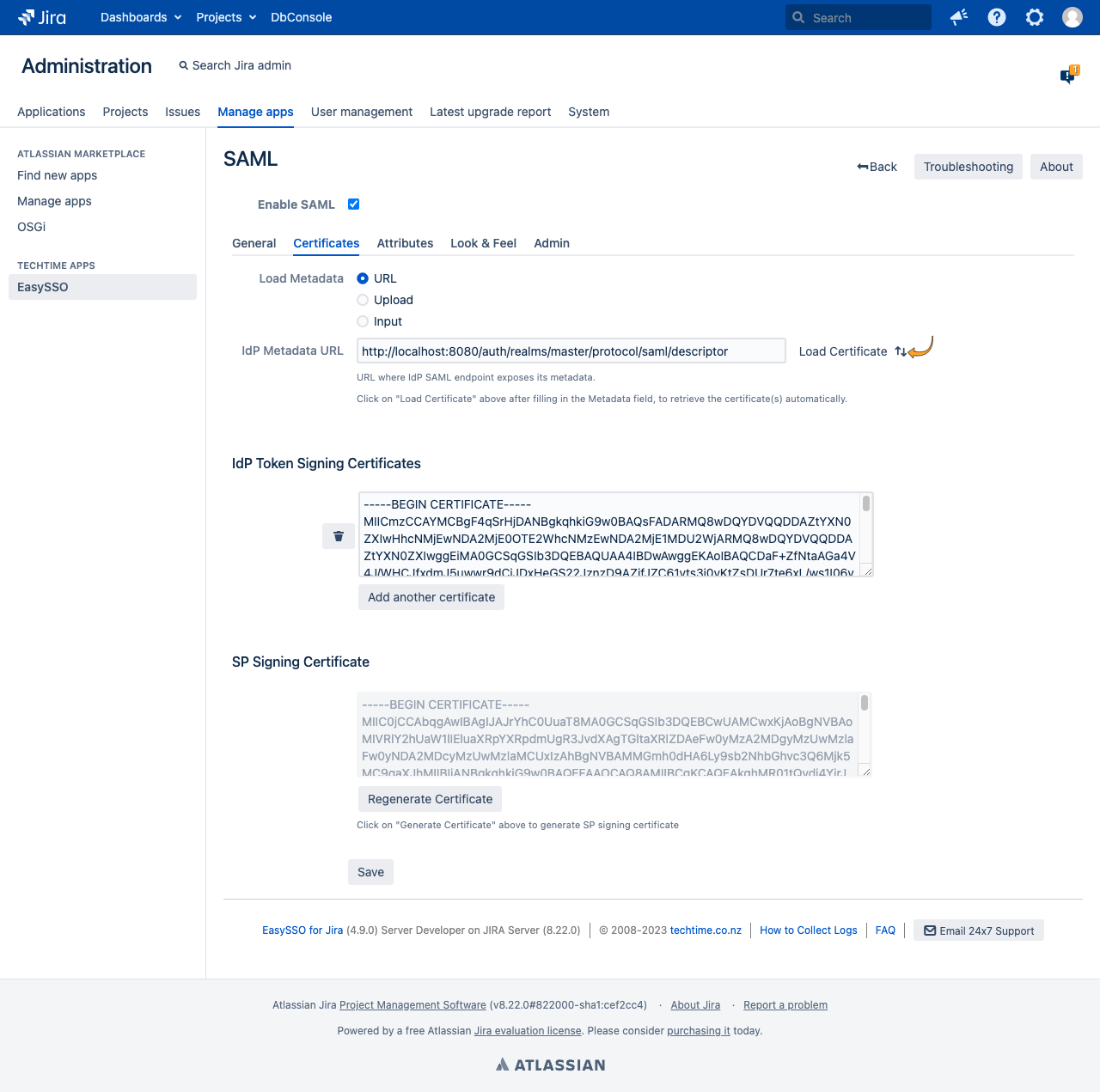Open the DbConsole menu item

point(301,17)
